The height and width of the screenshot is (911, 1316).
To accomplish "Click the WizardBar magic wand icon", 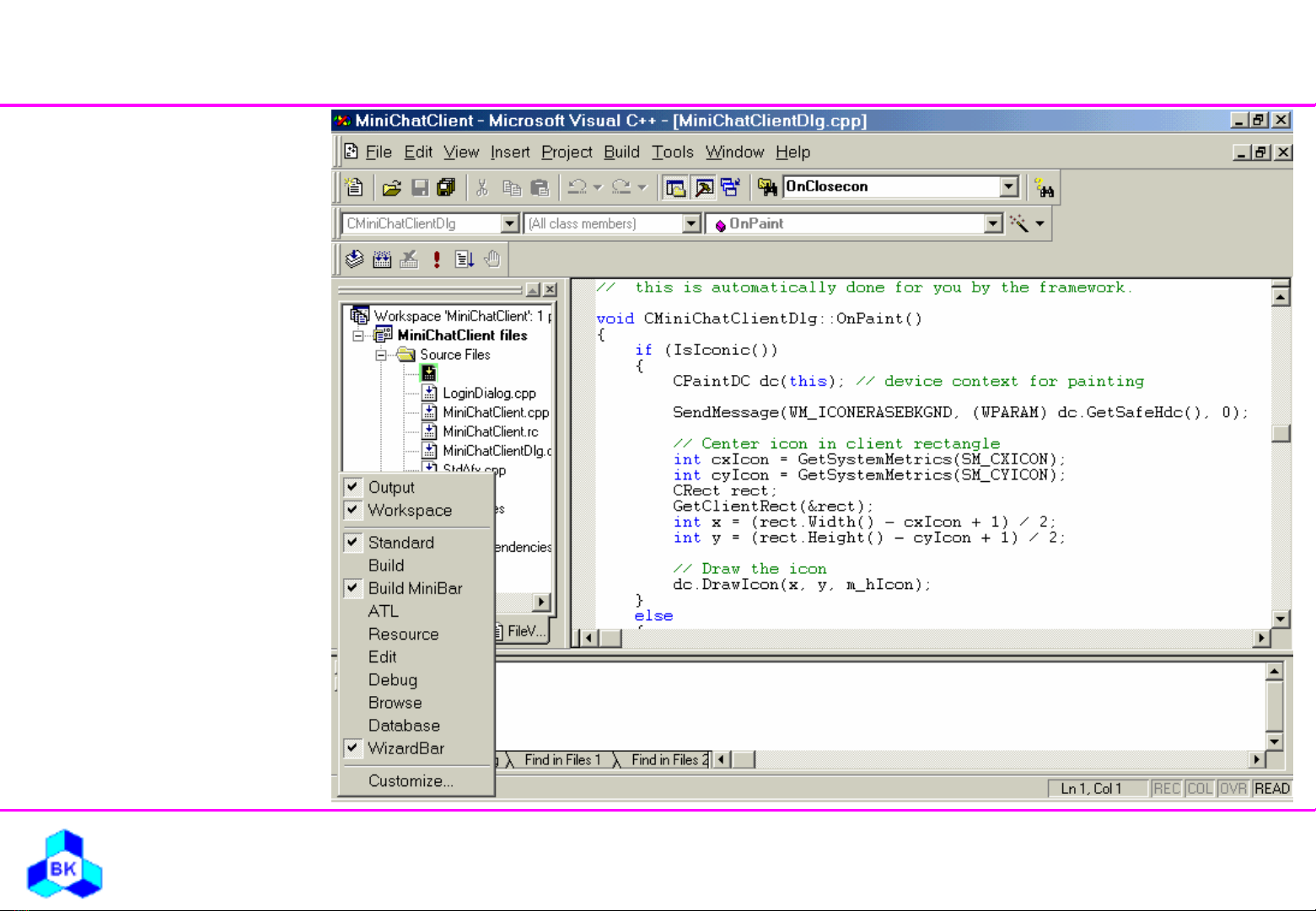I will tap(1019, 223).
